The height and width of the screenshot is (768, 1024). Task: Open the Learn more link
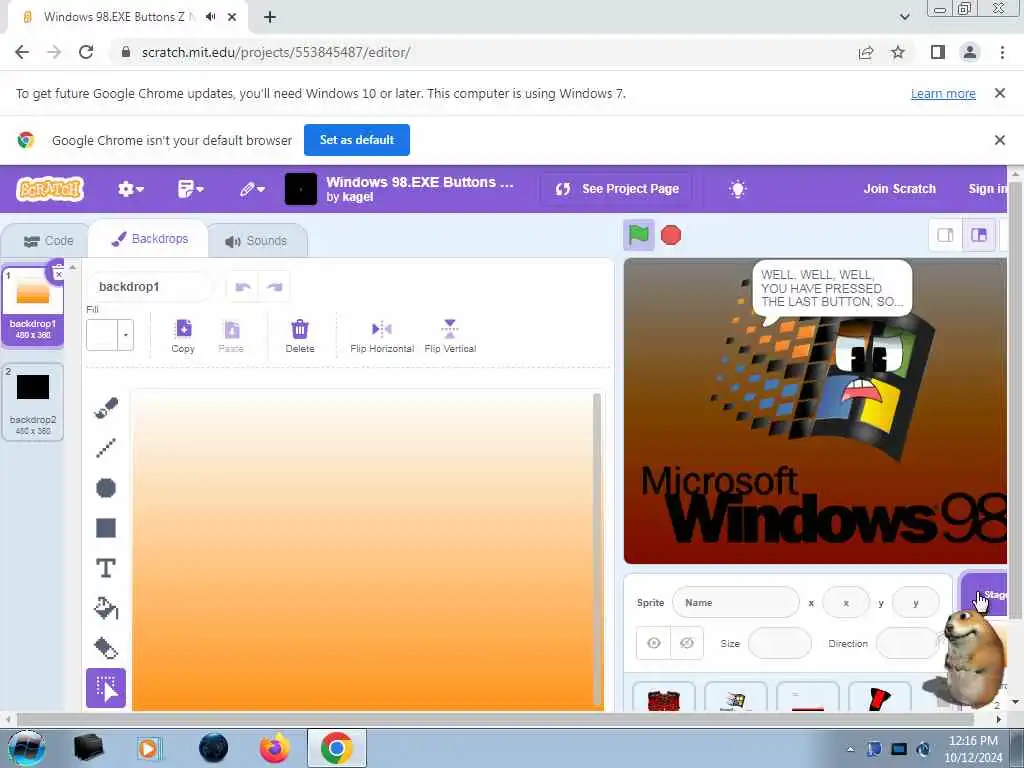[943, 93]
